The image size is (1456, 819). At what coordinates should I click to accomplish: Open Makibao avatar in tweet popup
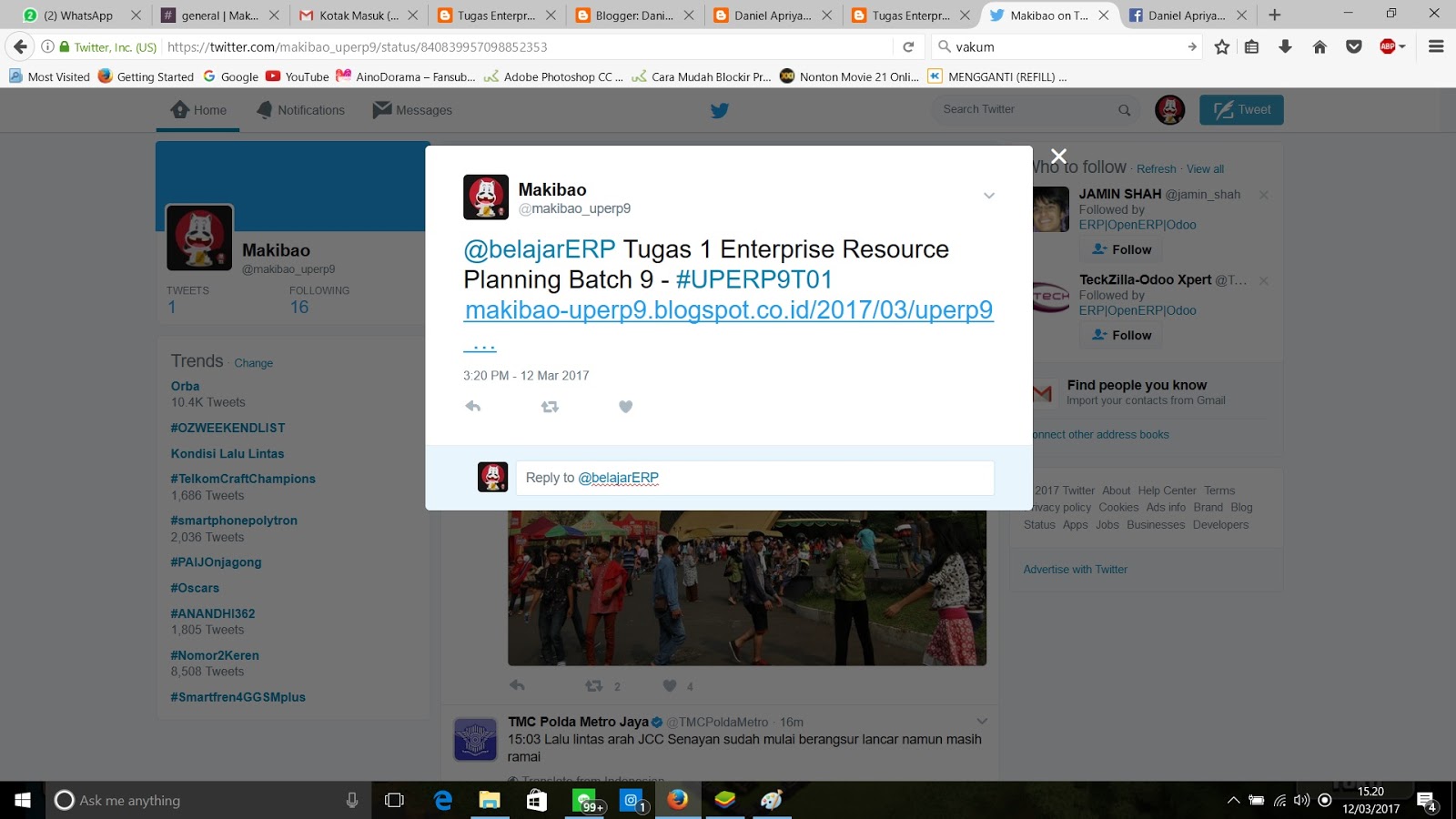click(486, 197)
